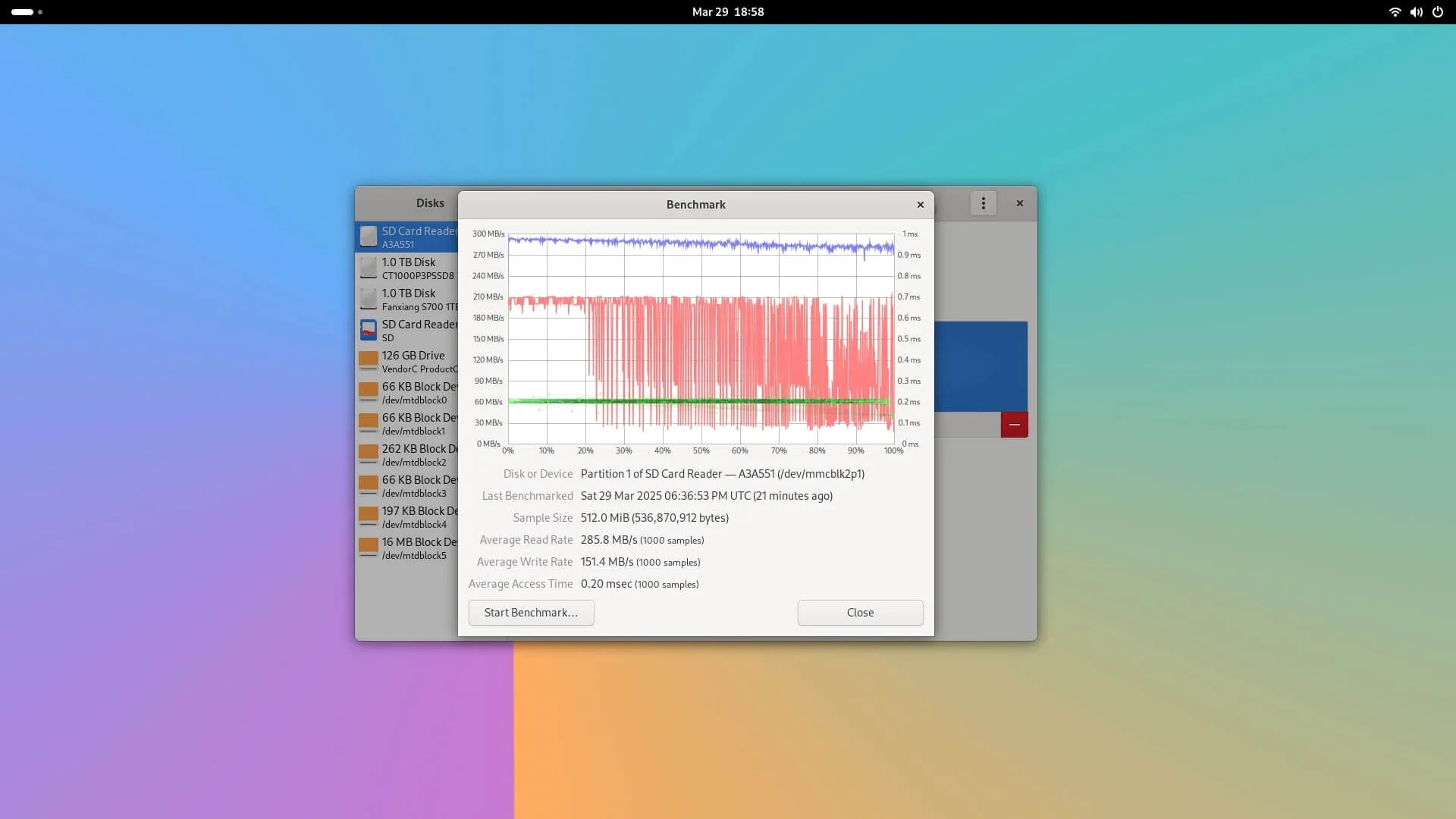Select the CT1000P3PSSD8 1.0 TB disk icon
The image size is (1456, 819).
[x=369, y=268]
